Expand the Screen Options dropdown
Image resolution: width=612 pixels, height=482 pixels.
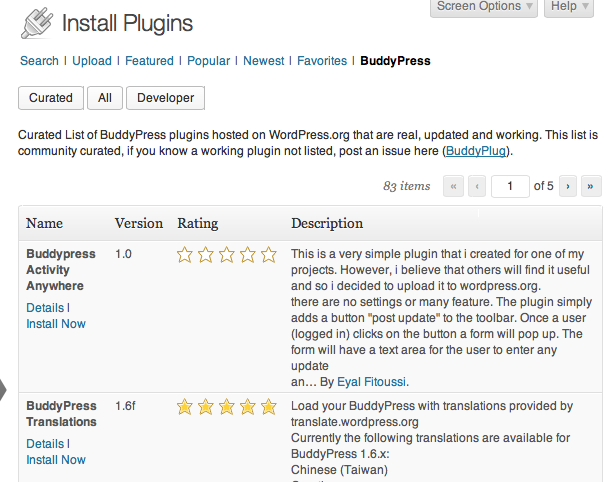coord(484,7)
